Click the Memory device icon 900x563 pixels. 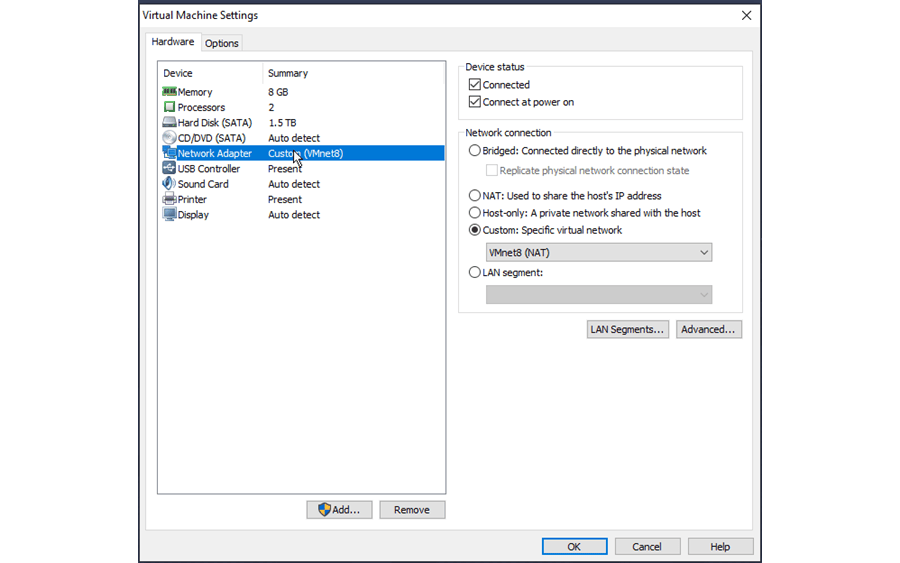click(x=169, y=92)
